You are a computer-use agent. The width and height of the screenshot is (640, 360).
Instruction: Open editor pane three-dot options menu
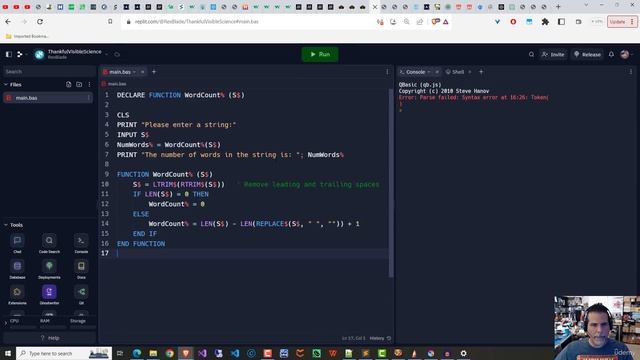click(x=387, y=72)
